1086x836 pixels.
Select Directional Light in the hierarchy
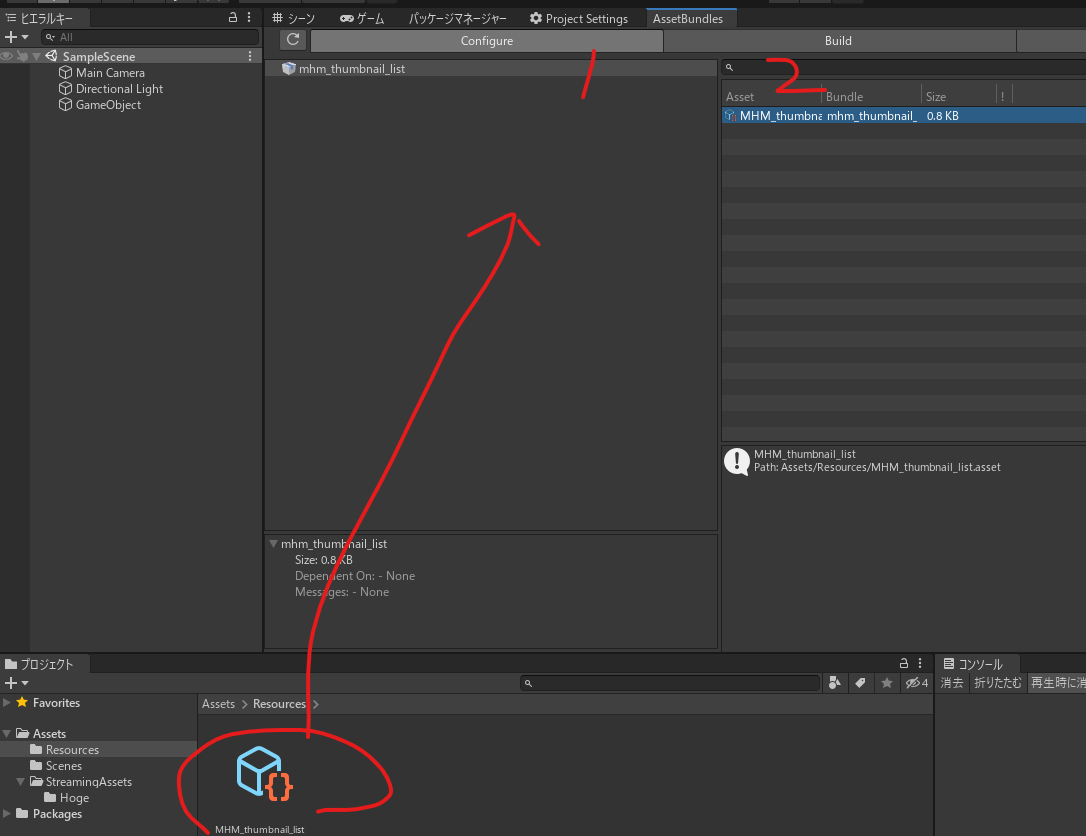coord(119,89)
